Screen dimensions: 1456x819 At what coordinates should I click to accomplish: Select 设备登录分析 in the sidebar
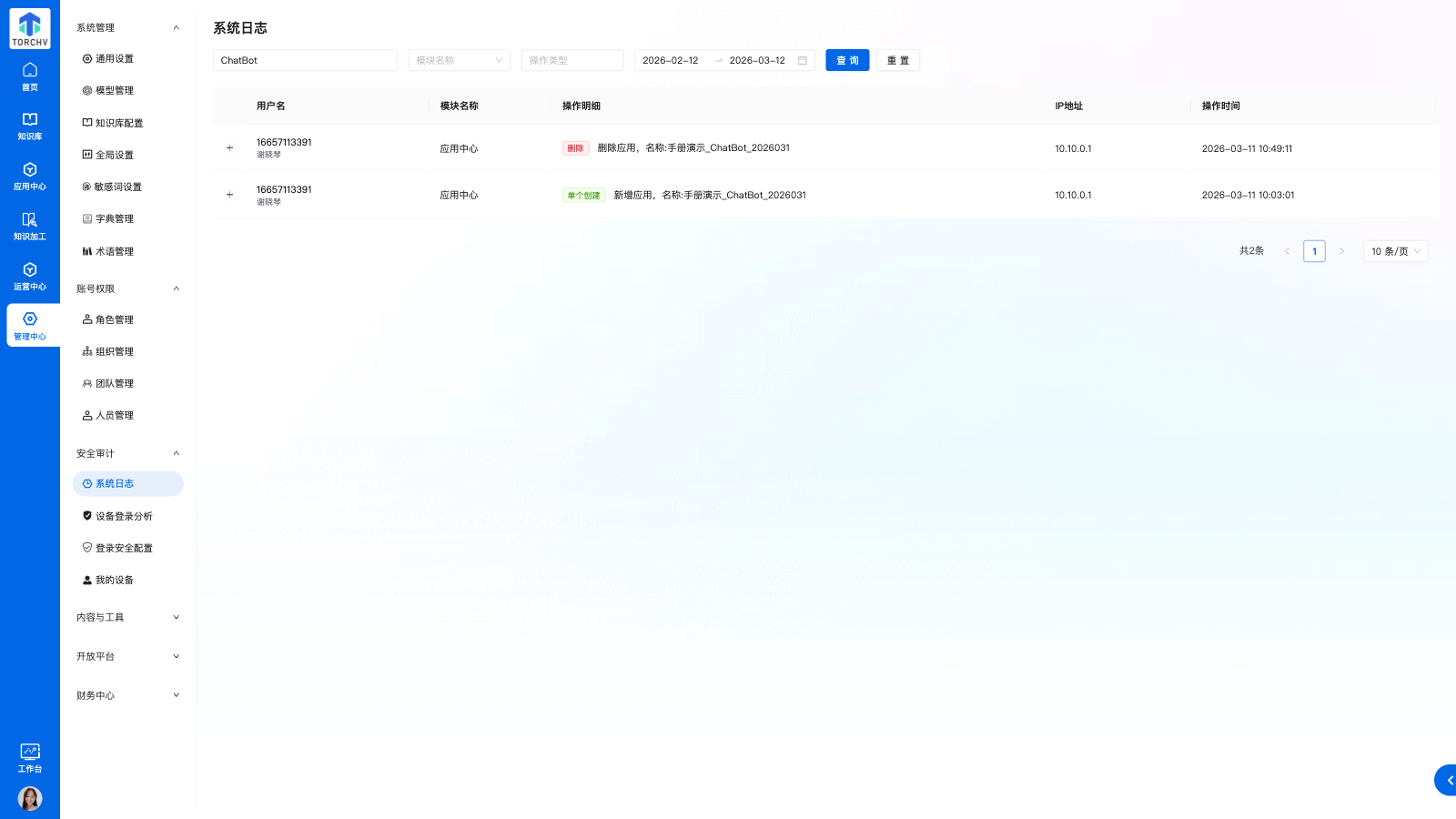(x=124, y=516)
